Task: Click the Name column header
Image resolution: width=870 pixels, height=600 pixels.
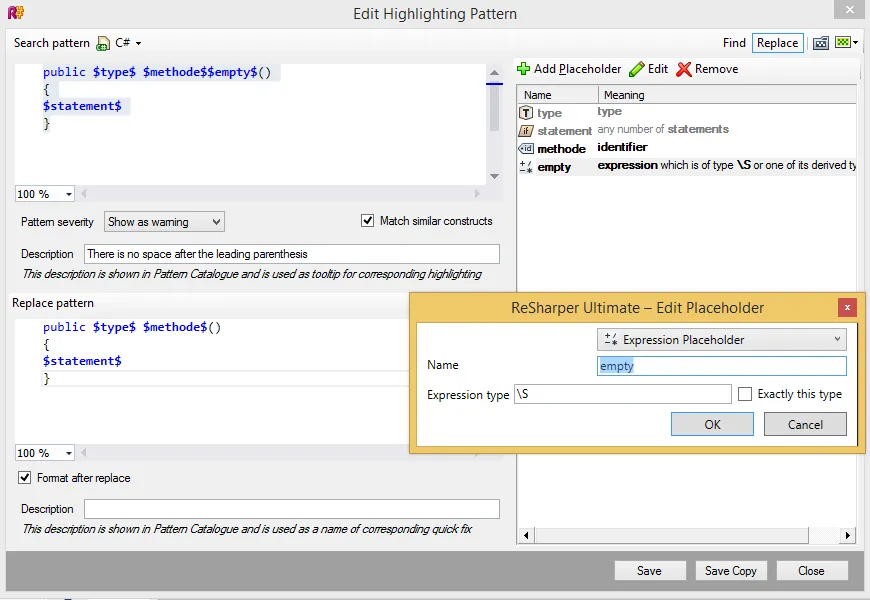Action: pos(558,95)
